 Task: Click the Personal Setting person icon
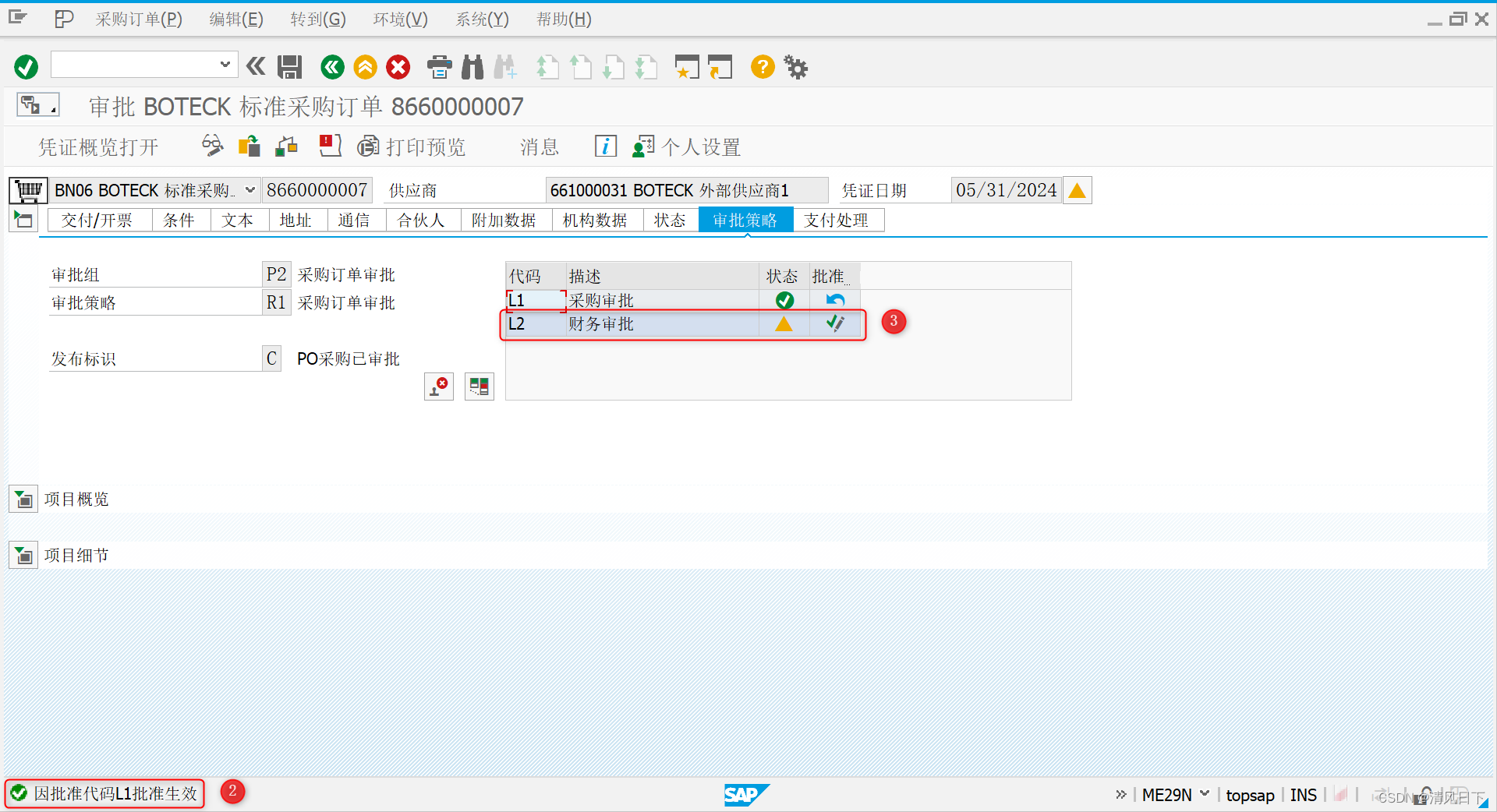643,146
